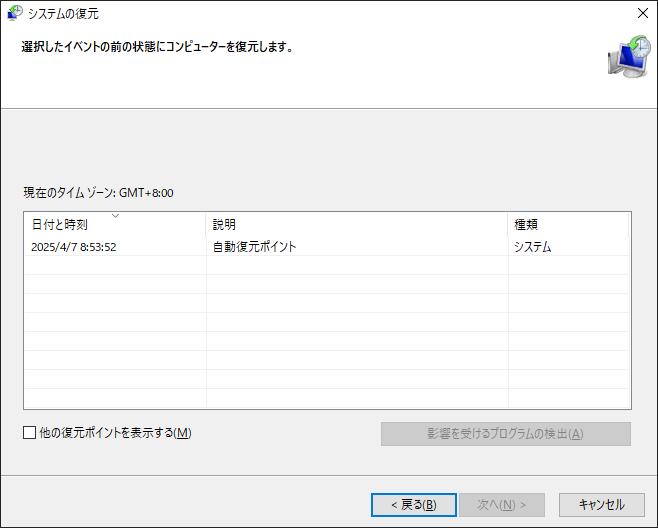Click the 自動復元ポイント description cell
658x528 pixels.
pyautogui.click(x=255, y=247)
